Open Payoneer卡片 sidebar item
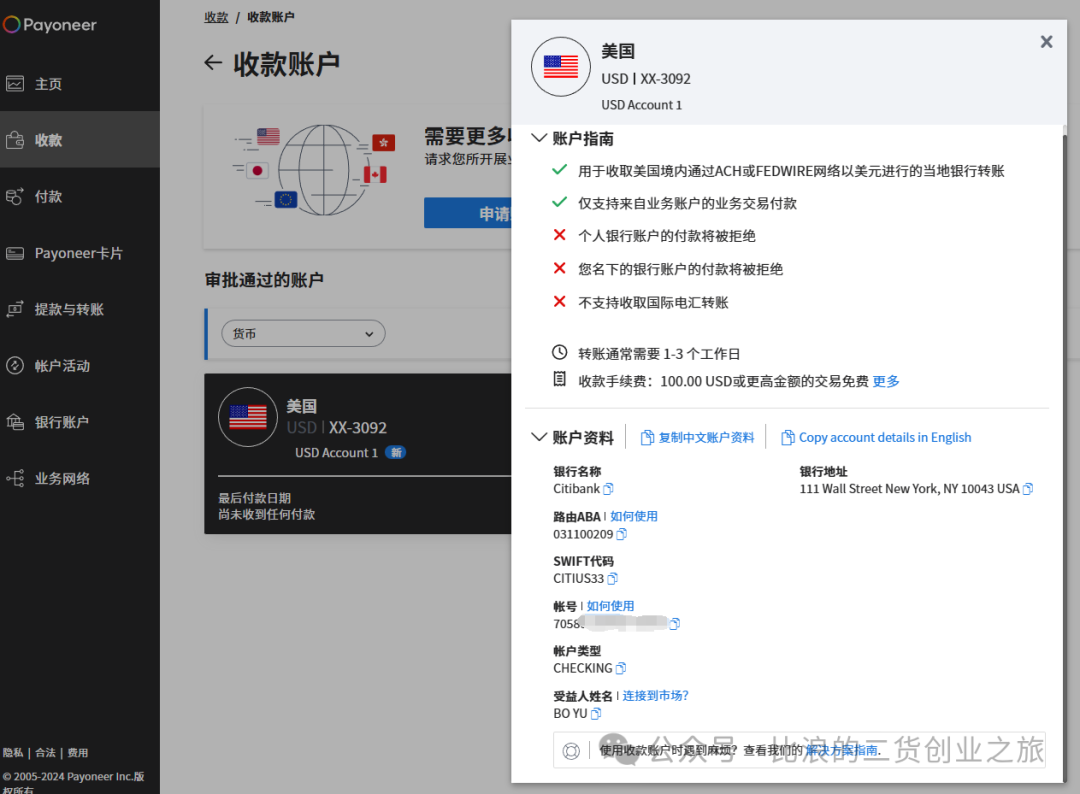1080x794 pixels. (x=78, y=253)
